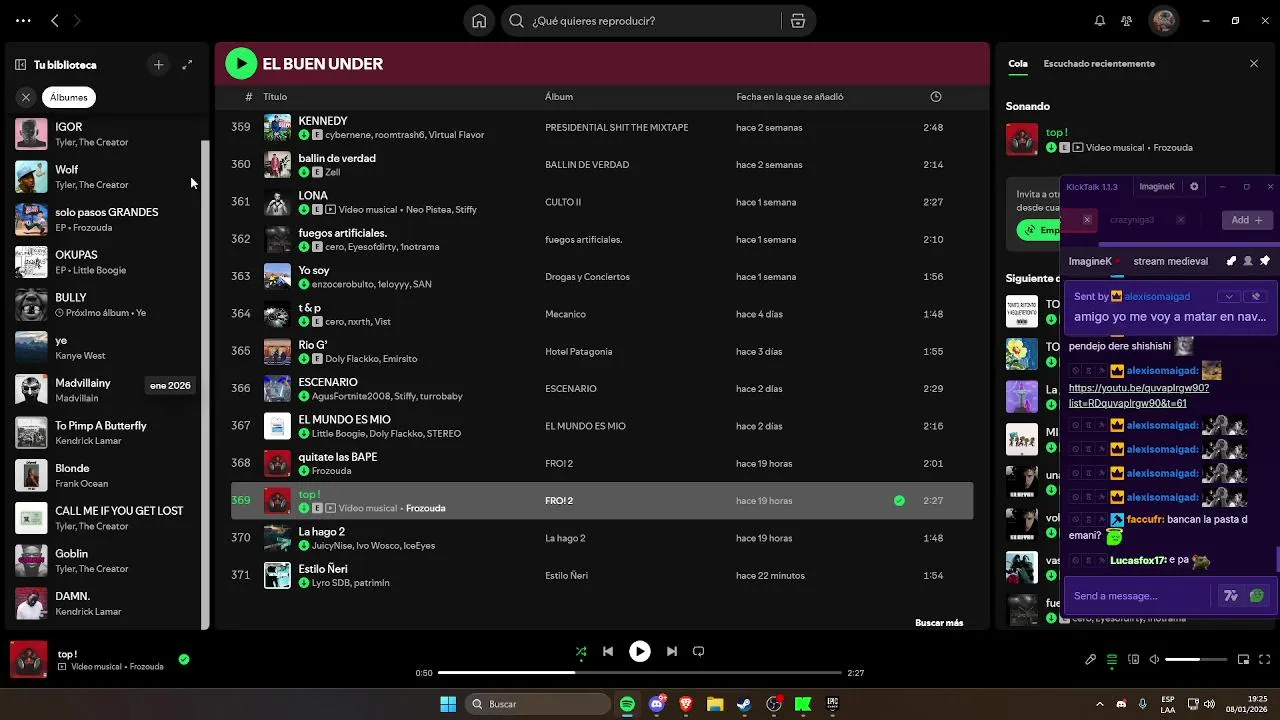The width and height of the screenshot is (1280, 720).
Task: Toggle shuffle mode
Action: pyautogui.click(x=581, y=651)
